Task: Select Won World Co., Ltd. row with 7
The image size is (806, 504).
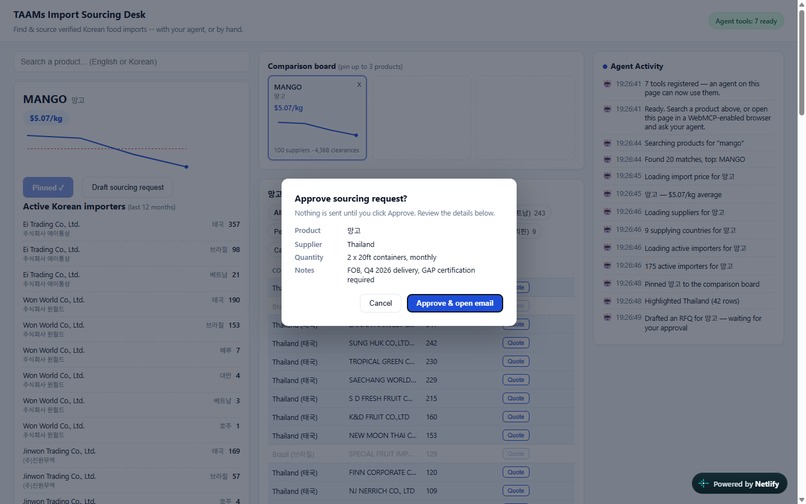Action: (131, 354)
